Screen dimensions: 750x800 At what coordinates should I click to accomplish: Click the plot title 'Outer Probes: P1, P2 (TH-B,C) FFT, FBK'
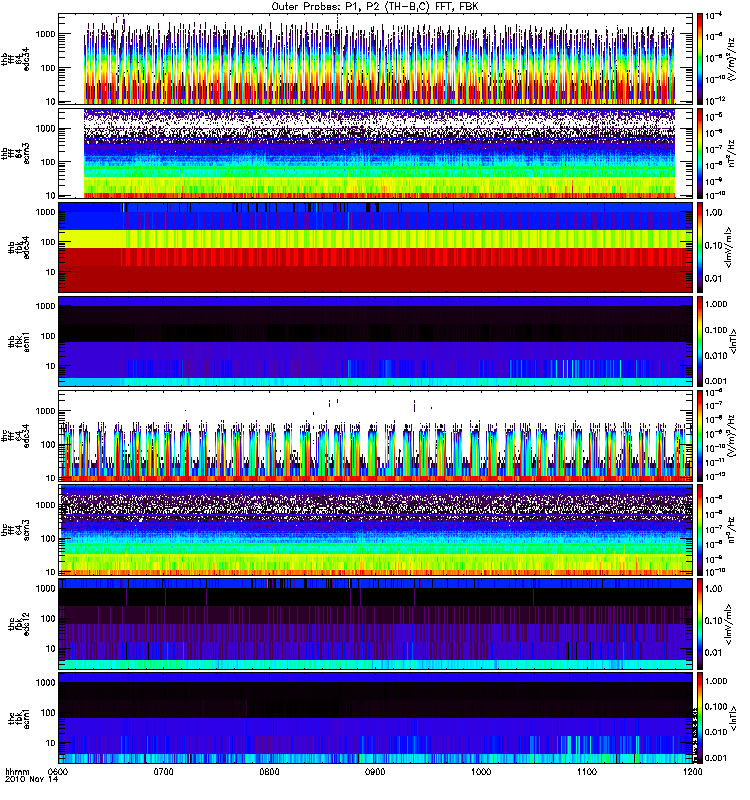375,7
